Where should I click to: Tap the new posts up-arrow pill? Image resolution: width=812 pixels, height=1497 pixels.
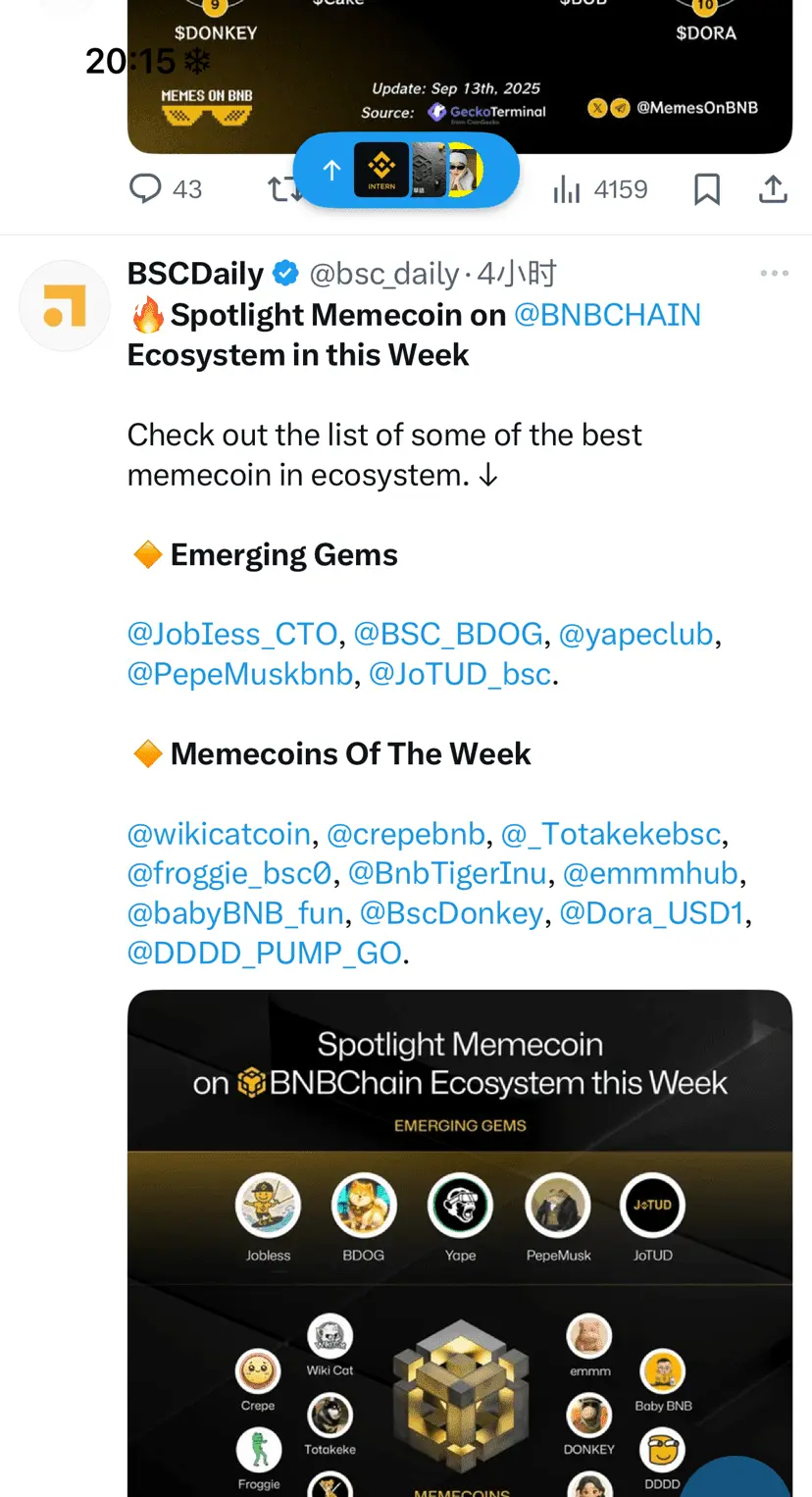(x=406, y=171)
